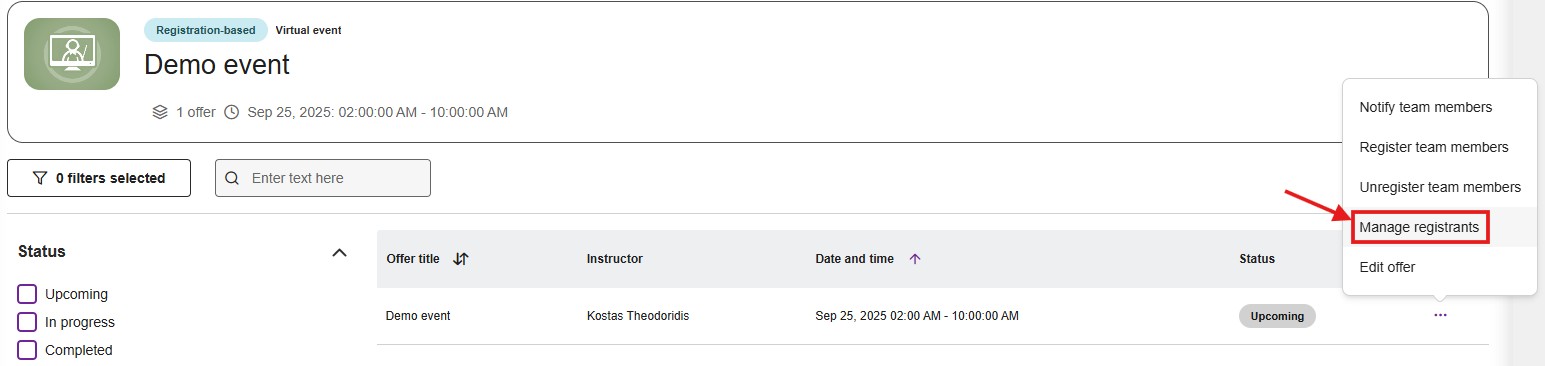1545x366 pixels.
Task: Check the Completed status filter
Action: [28, 350]
